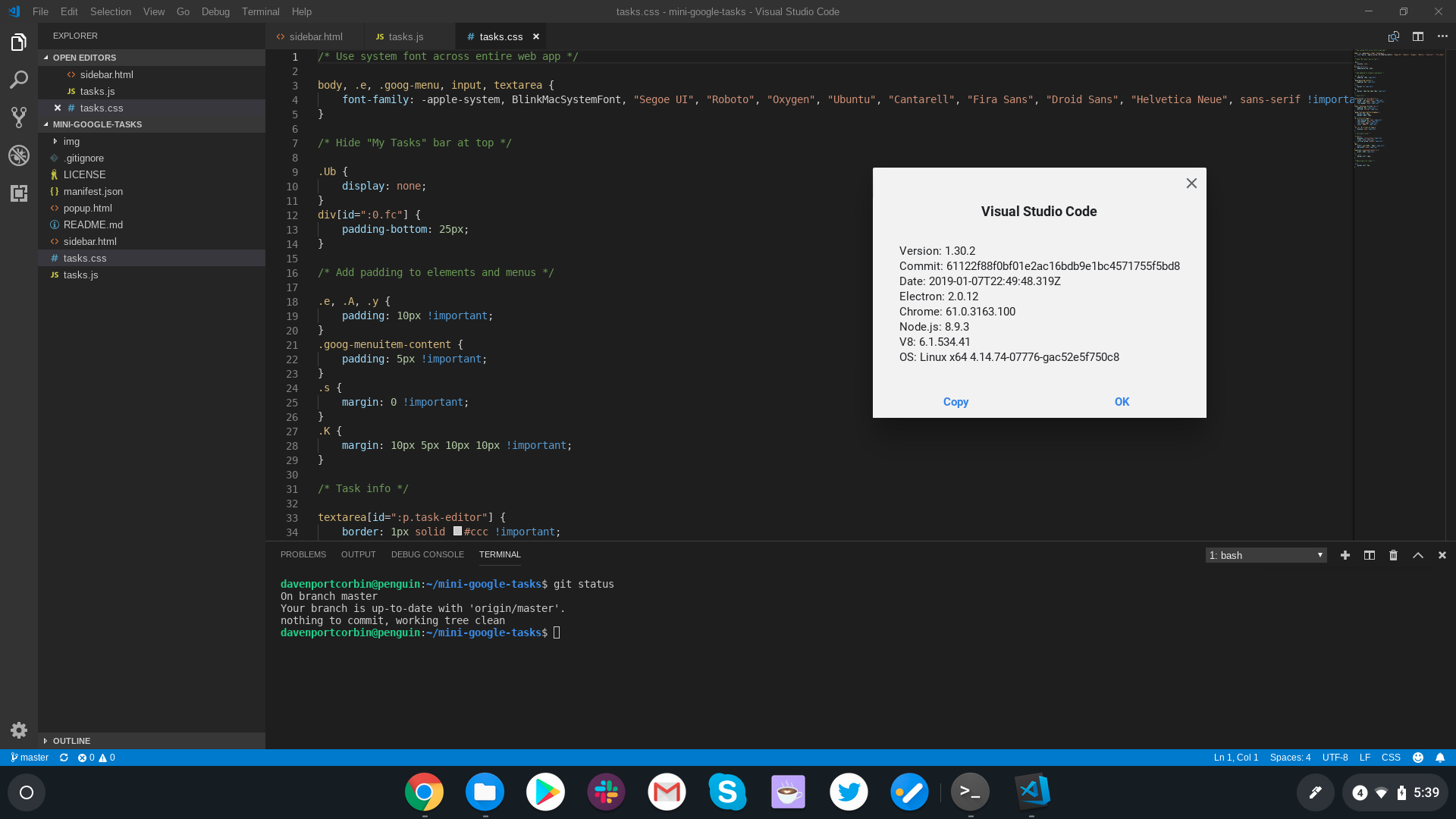The width and height of the screenshot is (1456, 819).
Task: Click OK to dismiss the About dialog
Action: click(x=1122, y=402)
